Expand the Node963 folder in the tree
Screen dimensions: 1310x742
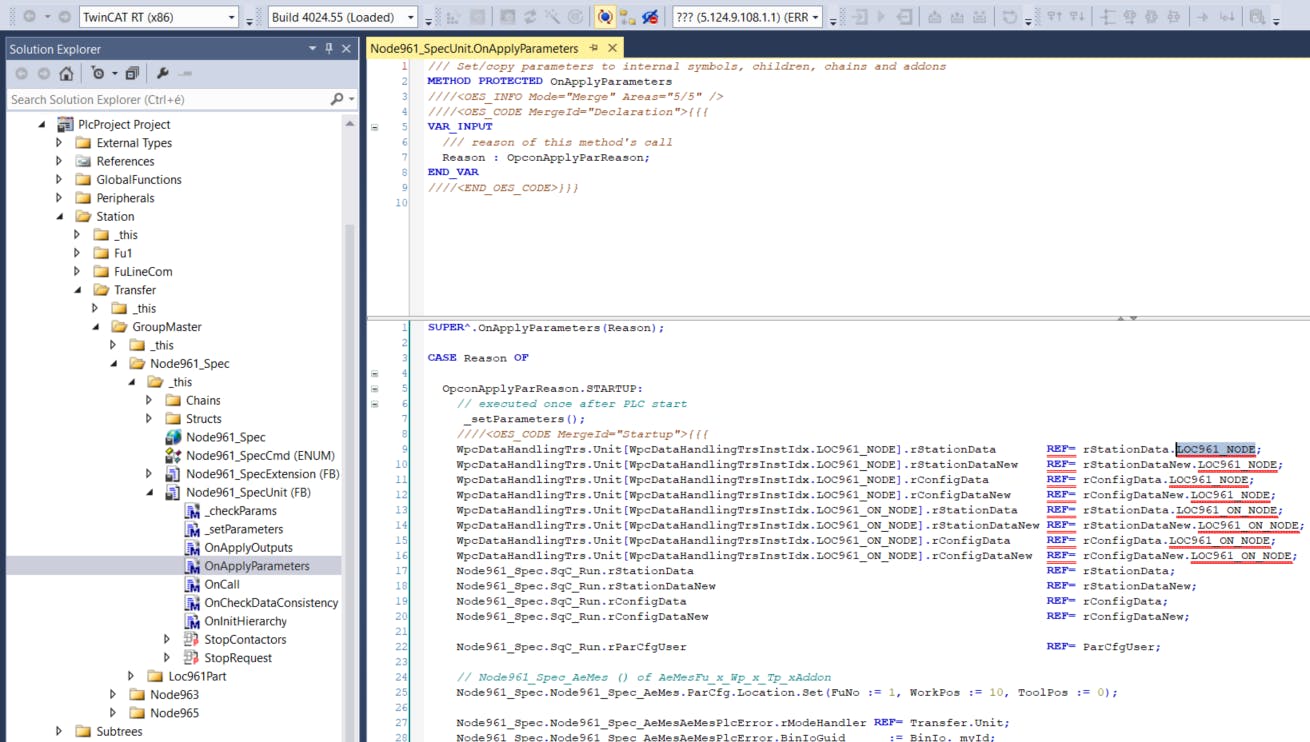[113, 695]
